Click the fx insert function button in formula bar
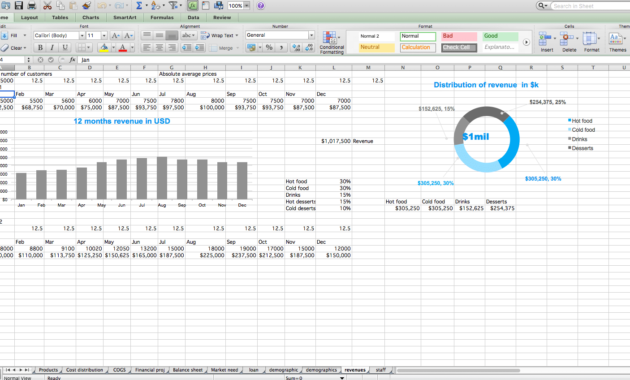The image size is (630, 380). [x=72, y=59]
